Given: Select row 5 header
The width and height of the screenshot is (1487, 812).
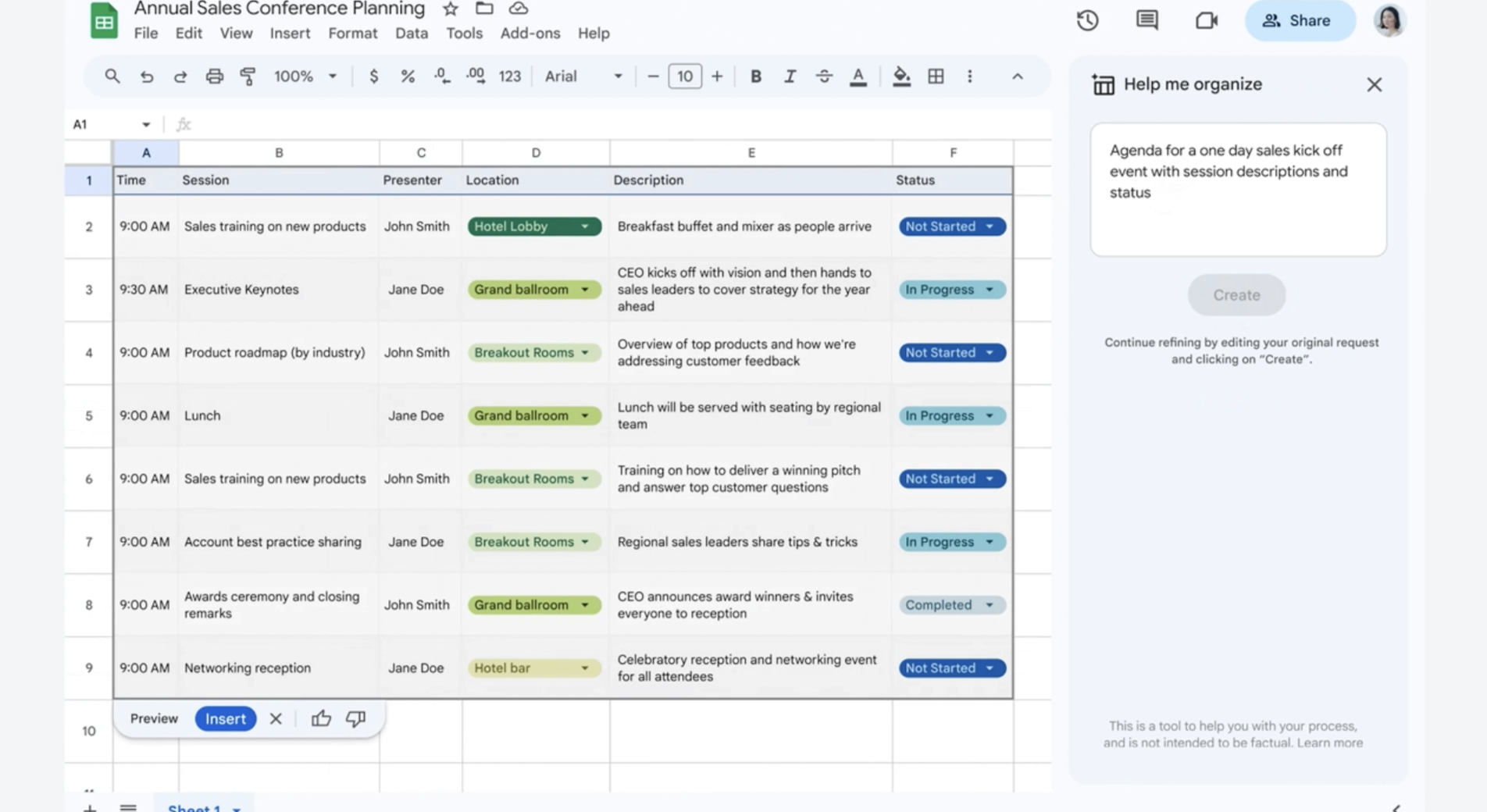Looking at the screenshot, I should click(88, 416).
